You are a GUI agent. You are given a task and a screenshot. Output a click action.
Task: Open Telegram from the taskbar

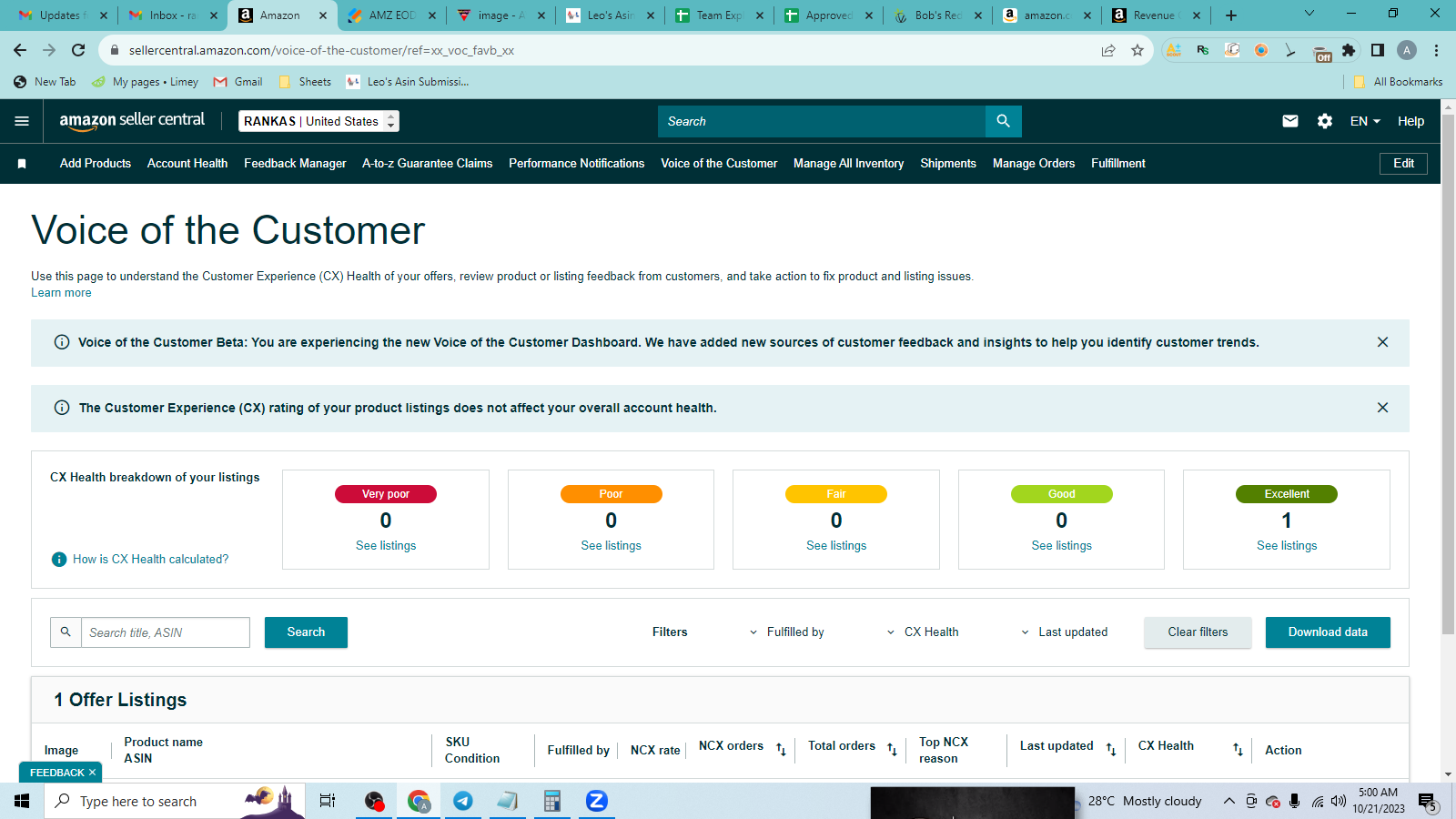(x=463, y=801)
